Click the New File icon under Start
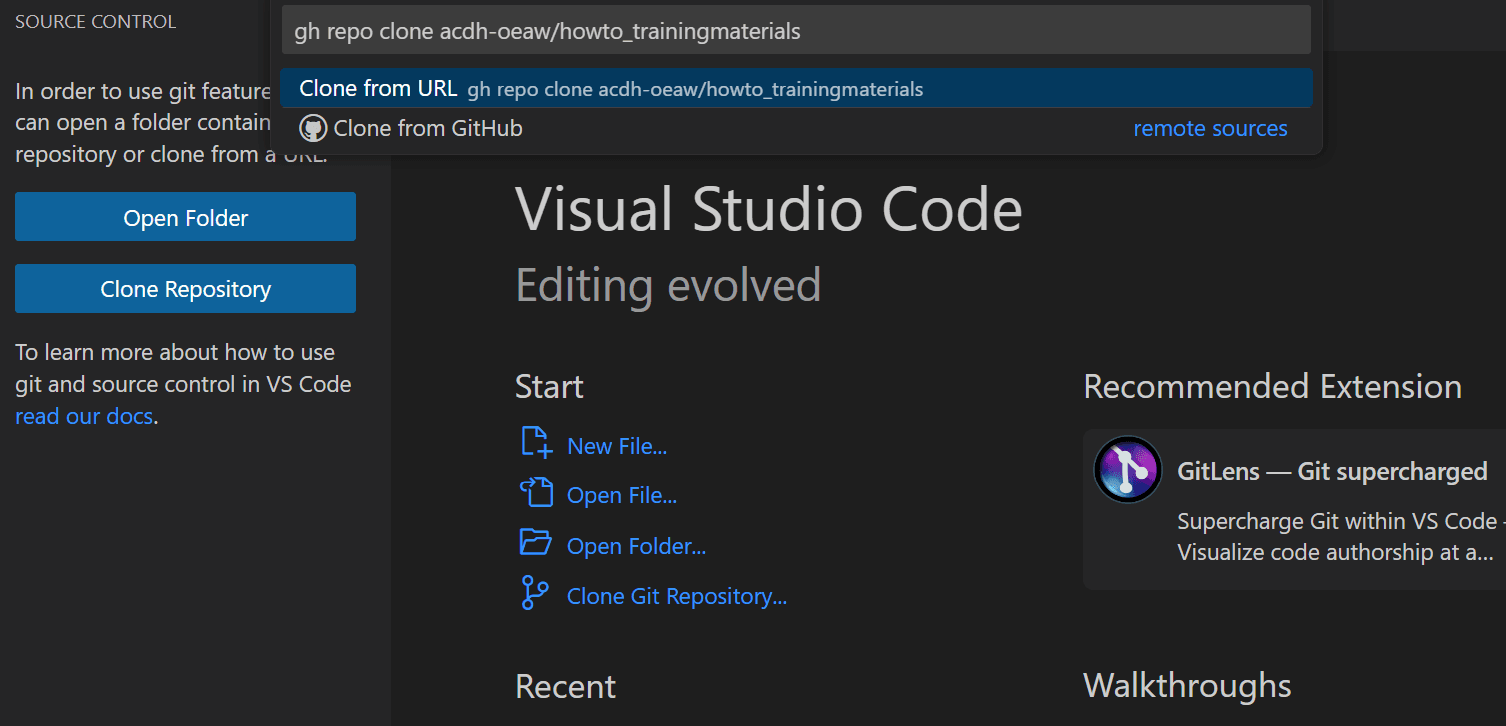This screenshot has width=1506, height=726. click(x=536, y=442)
